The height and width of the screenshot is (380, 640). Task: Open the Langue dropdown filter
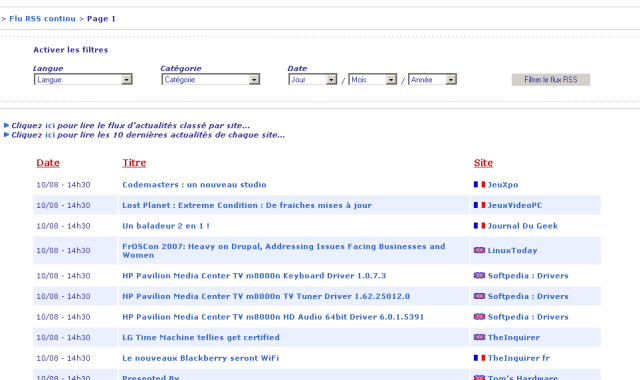click(x=83, y=80)
